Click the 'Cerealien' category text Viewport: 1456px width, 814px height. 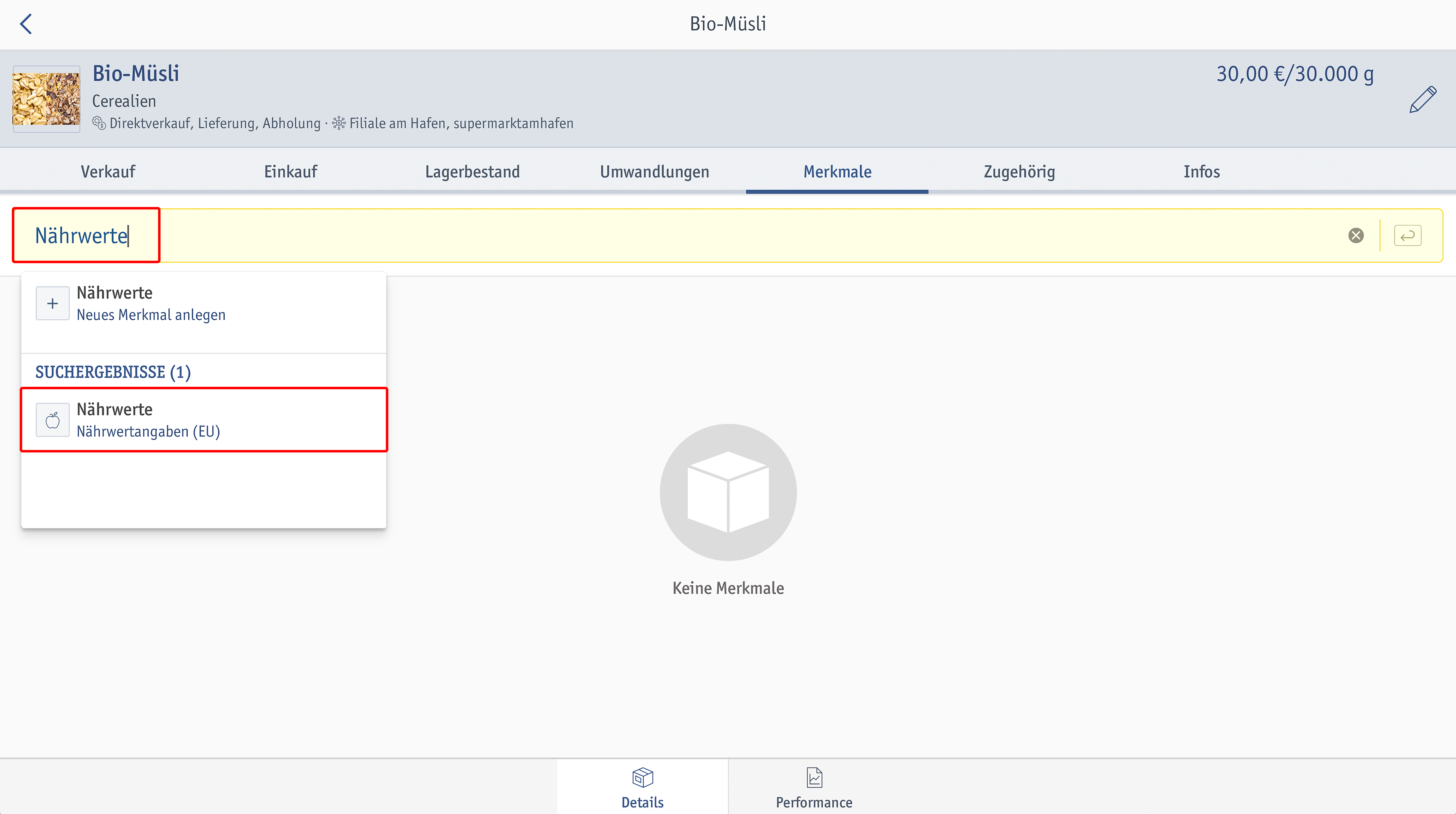[124, 101]
